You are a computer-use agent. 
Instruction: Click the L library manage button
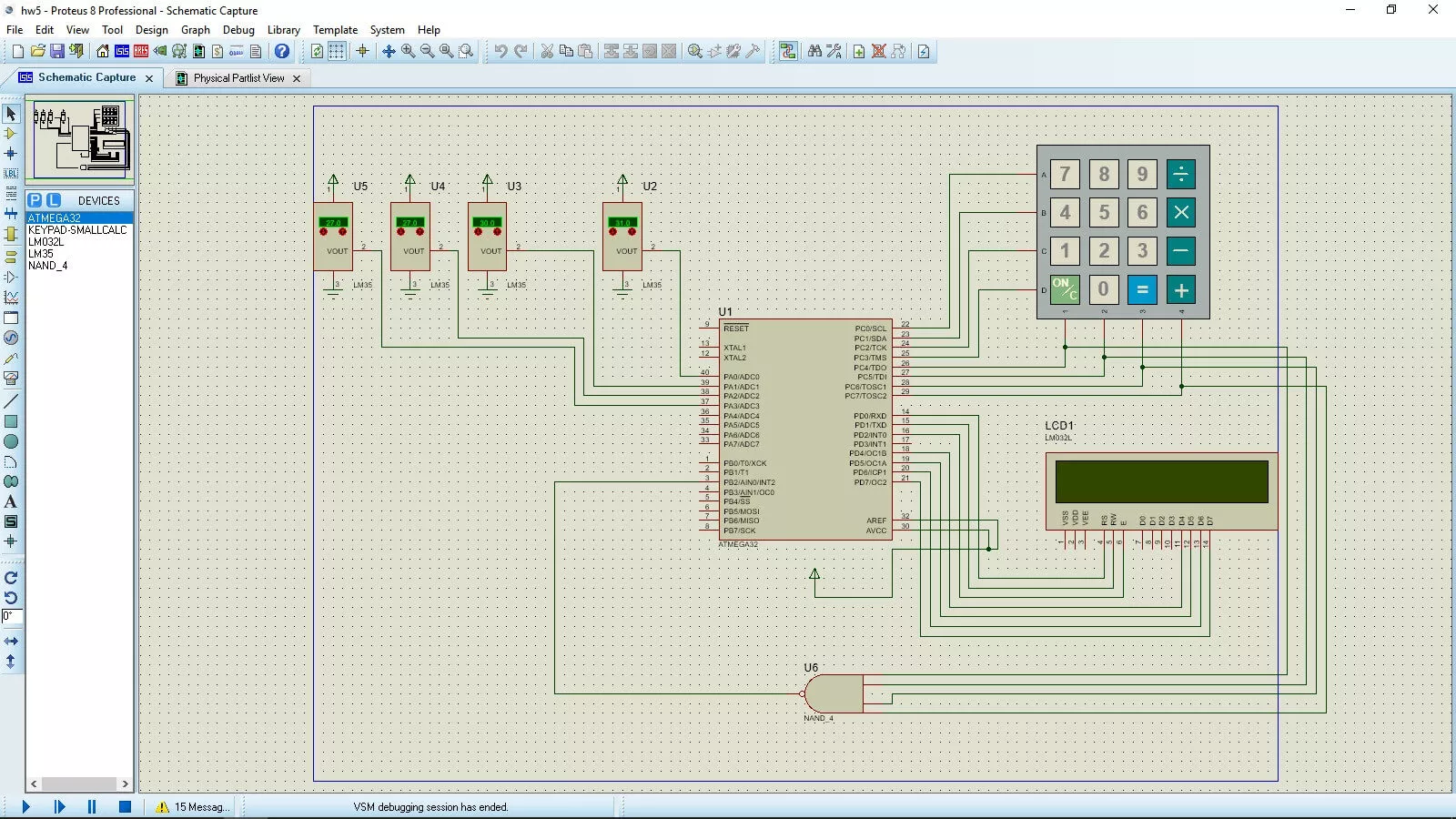coord(54,200)
